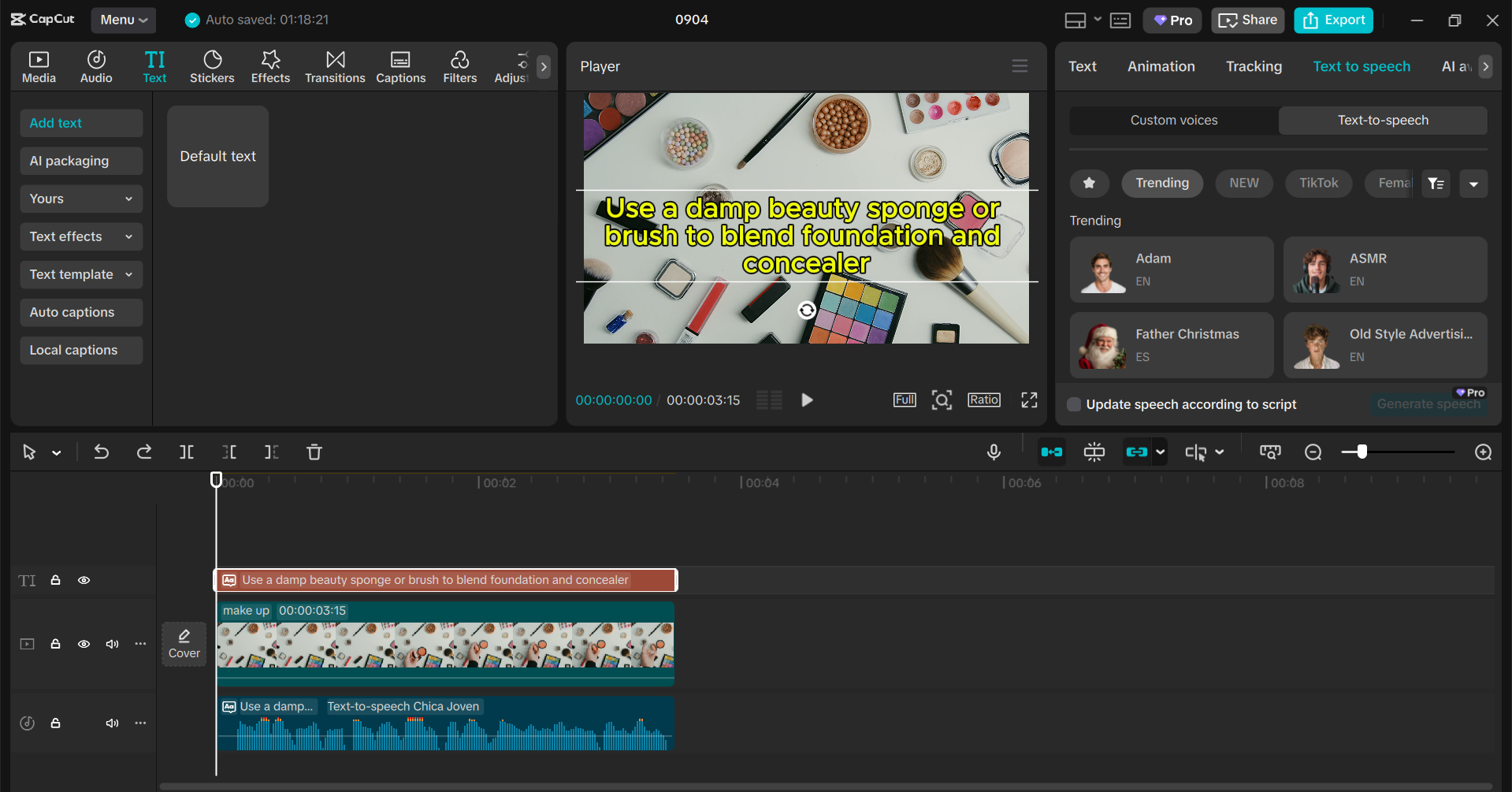Viewport: 1512px width, 792px height.
Task: Select the Adam voice in Trending
Action: coord(1170,269)
